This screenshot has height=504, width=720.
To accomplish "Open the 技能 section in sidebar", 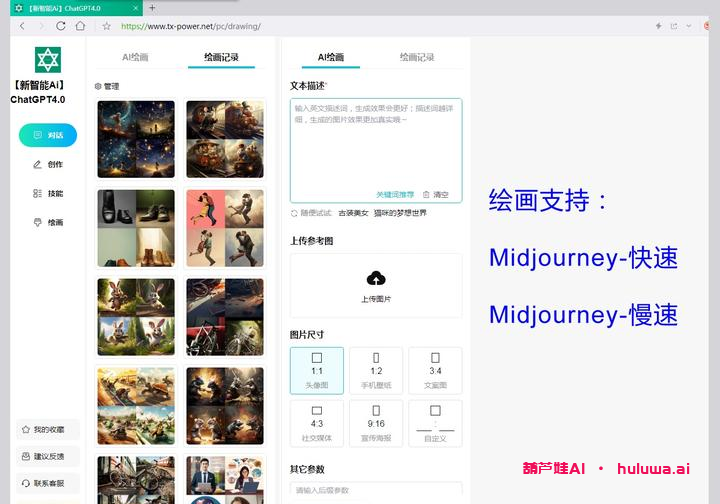I will click(48, 193).
